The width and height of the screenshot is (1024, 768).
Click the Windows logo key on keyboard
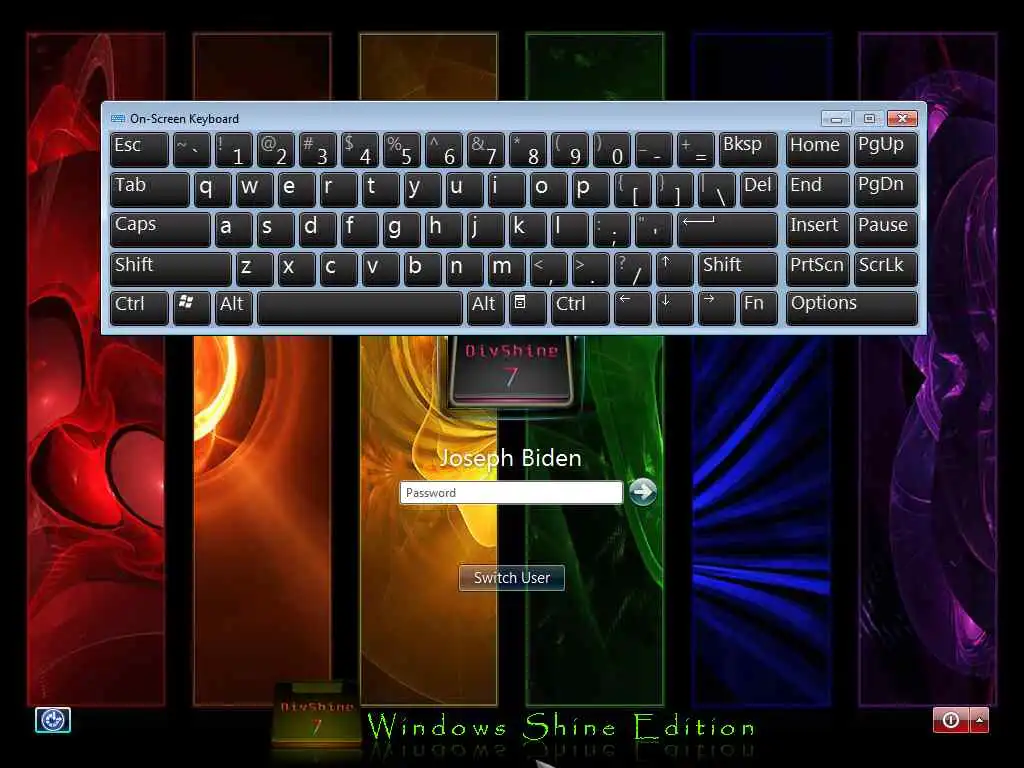tap(191, 308)
